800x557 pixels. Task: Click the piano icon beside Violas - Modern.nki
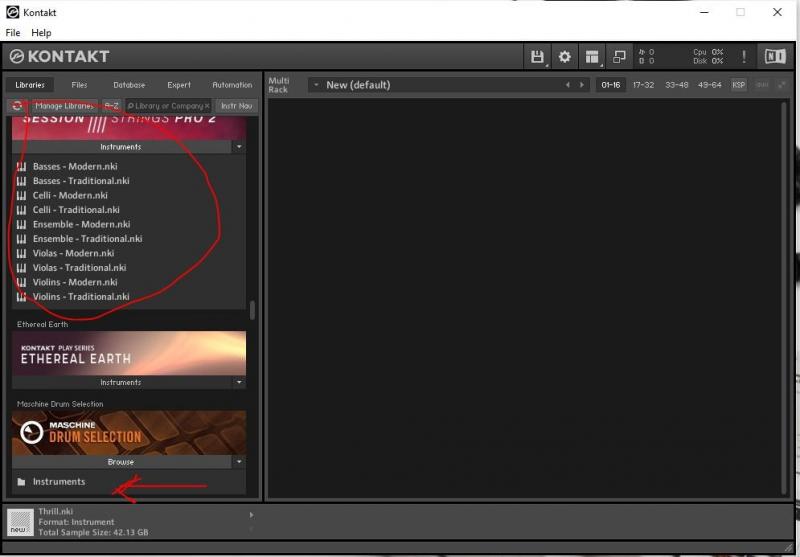21,254
